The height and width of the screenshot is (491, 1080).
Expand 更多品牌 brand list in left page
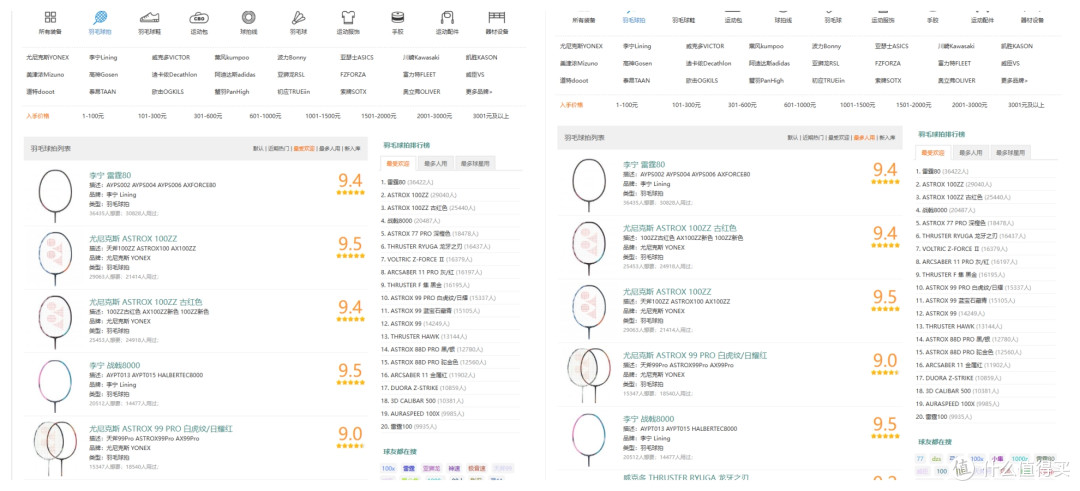480,91
